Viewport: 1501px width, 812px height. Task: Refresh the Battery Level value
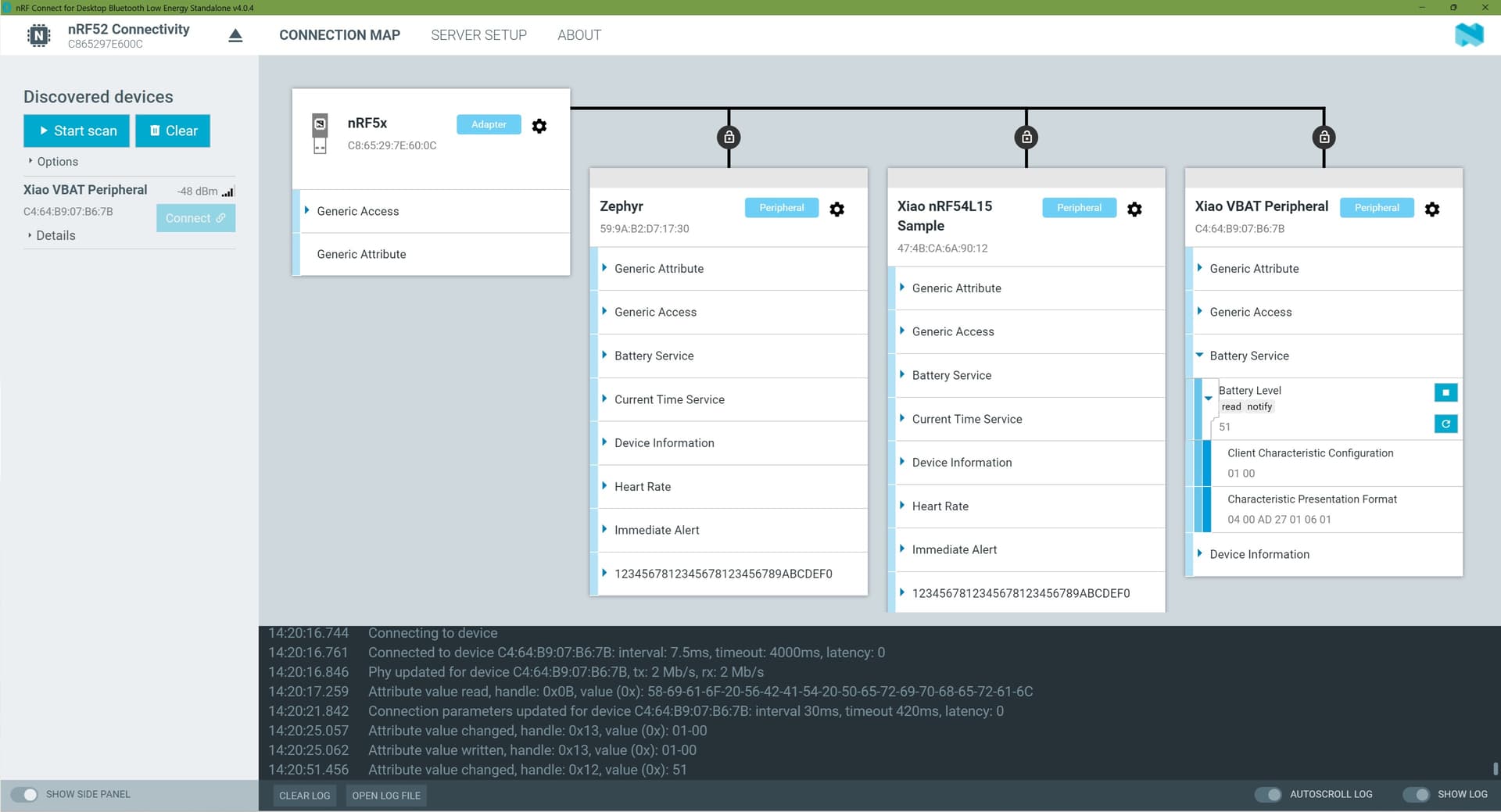pos(1445,424)
